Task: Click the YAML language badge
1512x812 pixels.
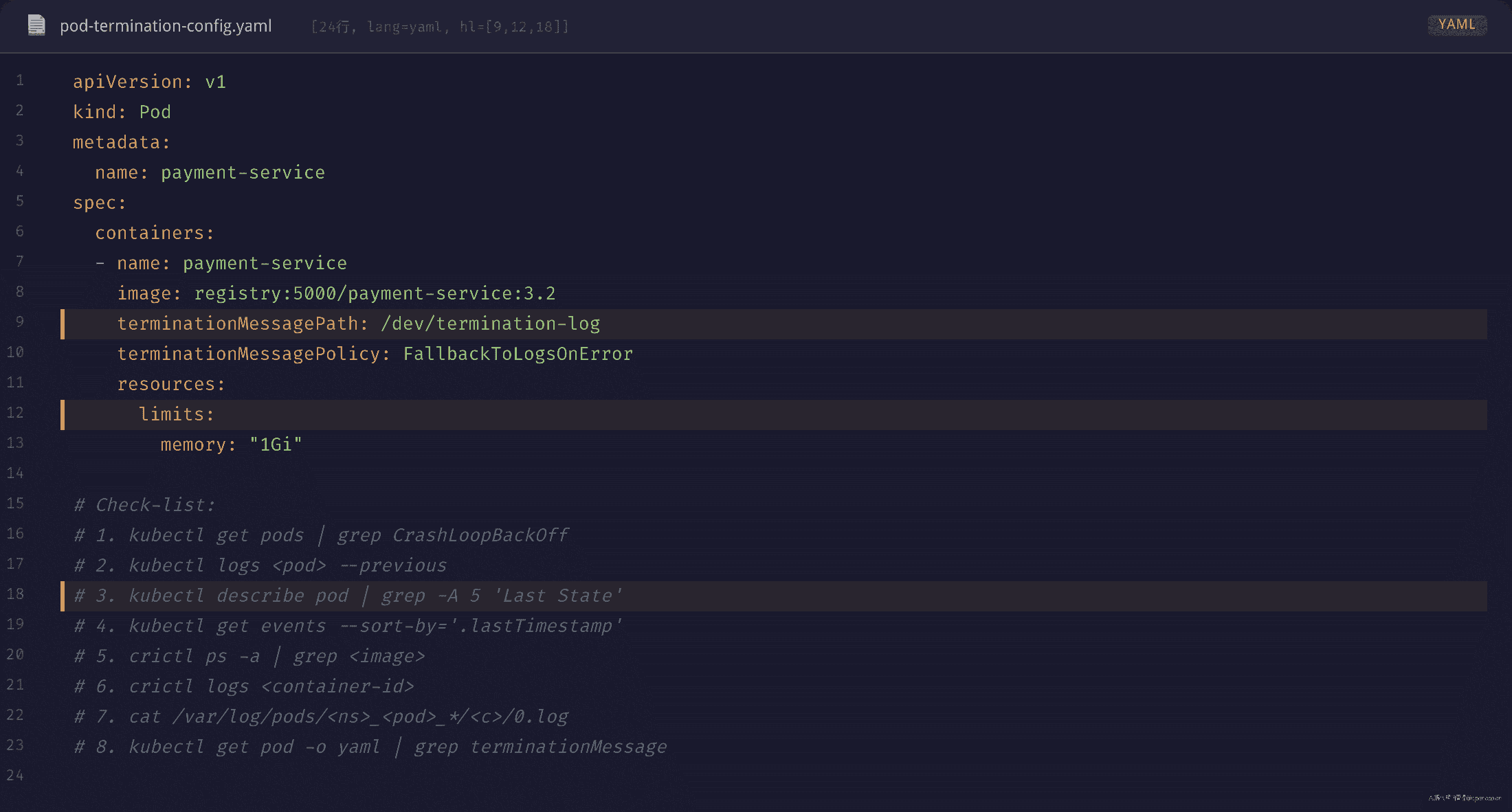Action: [1457, 25]
